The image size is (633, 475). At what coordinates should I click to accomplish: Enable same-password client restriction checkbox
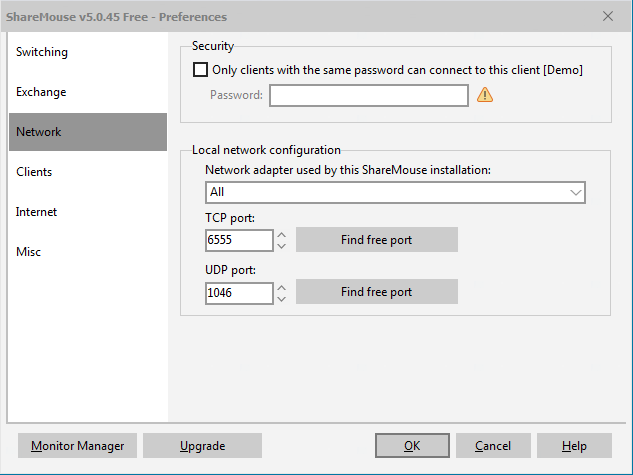tap(200, 70)
